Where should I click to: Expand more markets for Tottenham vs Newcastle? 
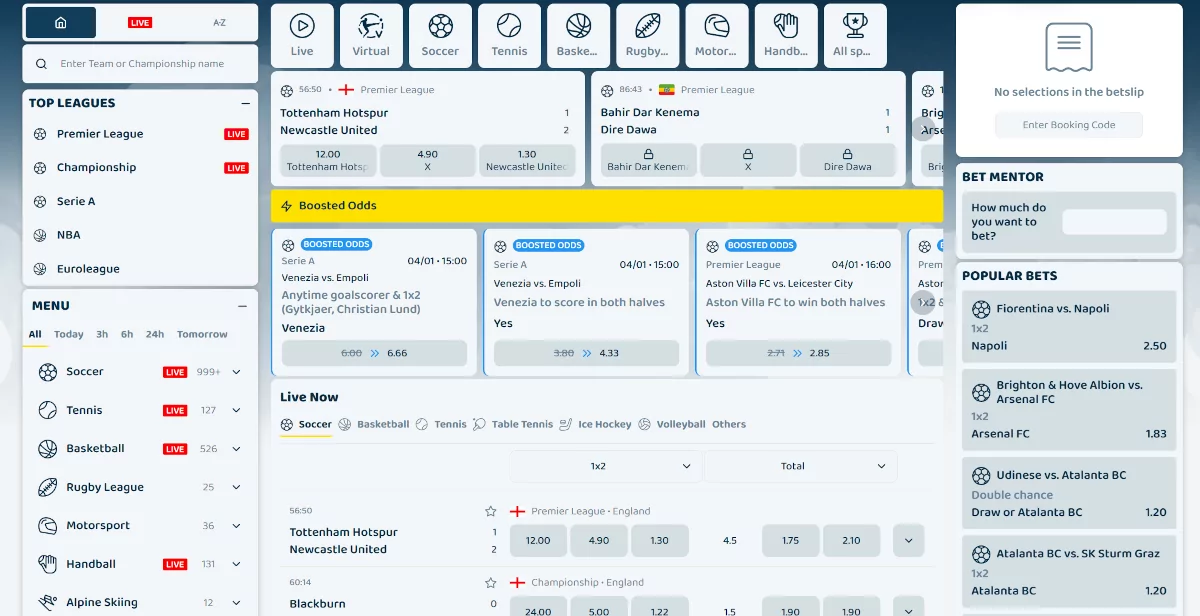pos(908,540)
